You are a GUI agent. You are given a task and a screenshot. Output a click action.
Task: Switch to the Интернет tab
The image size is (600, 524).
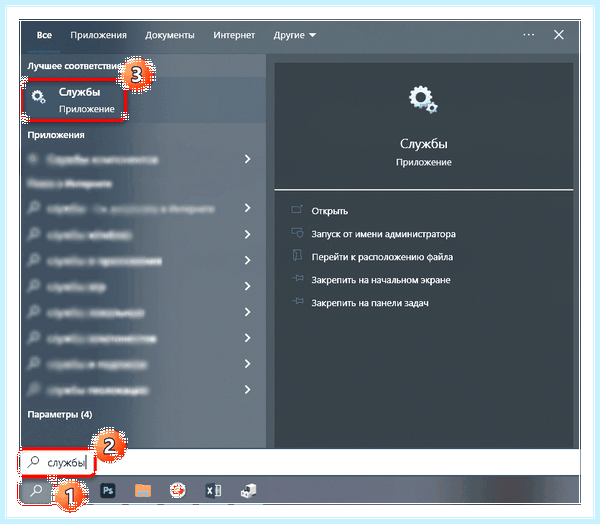pos(234,35)
